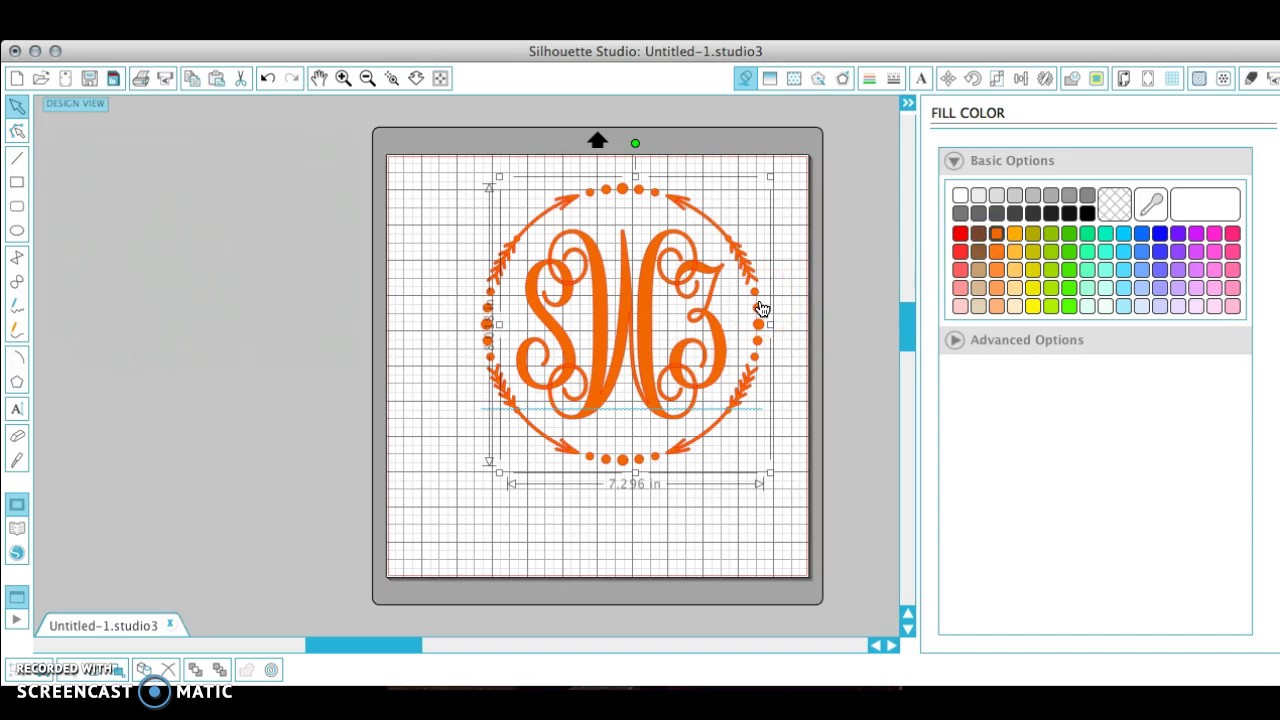Open the Scale panel icon
Viewport: 1280px width, 720px height.
996,78
